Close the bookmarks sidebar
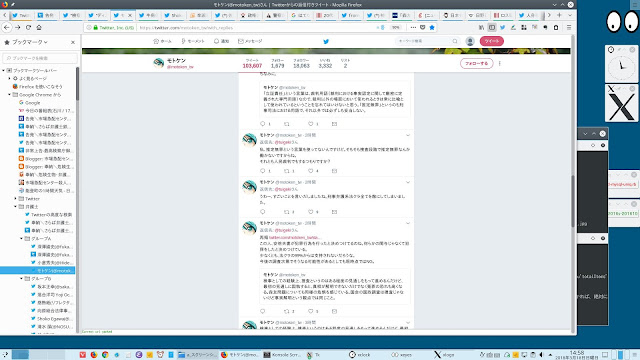The height and width of the screenshot is (360, 640). click(x=73, y=42)
